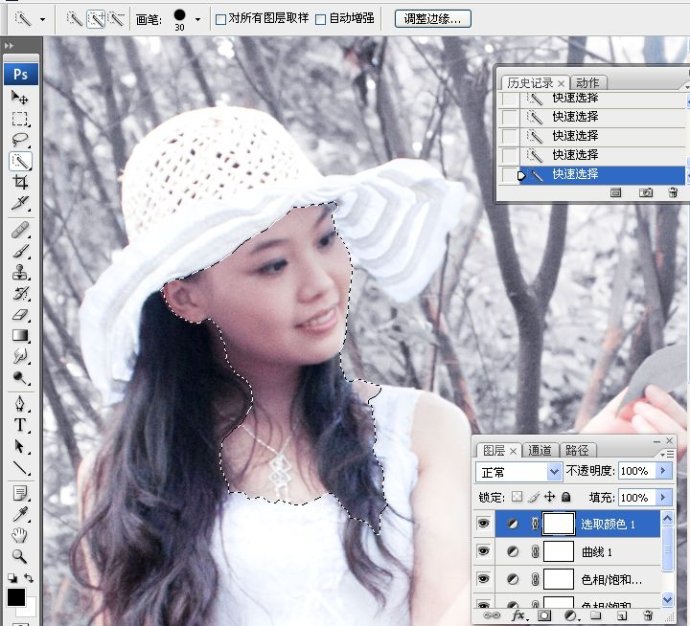Select the Brush tool
This screenshot has width=690, height=626.
click(19, 251)
